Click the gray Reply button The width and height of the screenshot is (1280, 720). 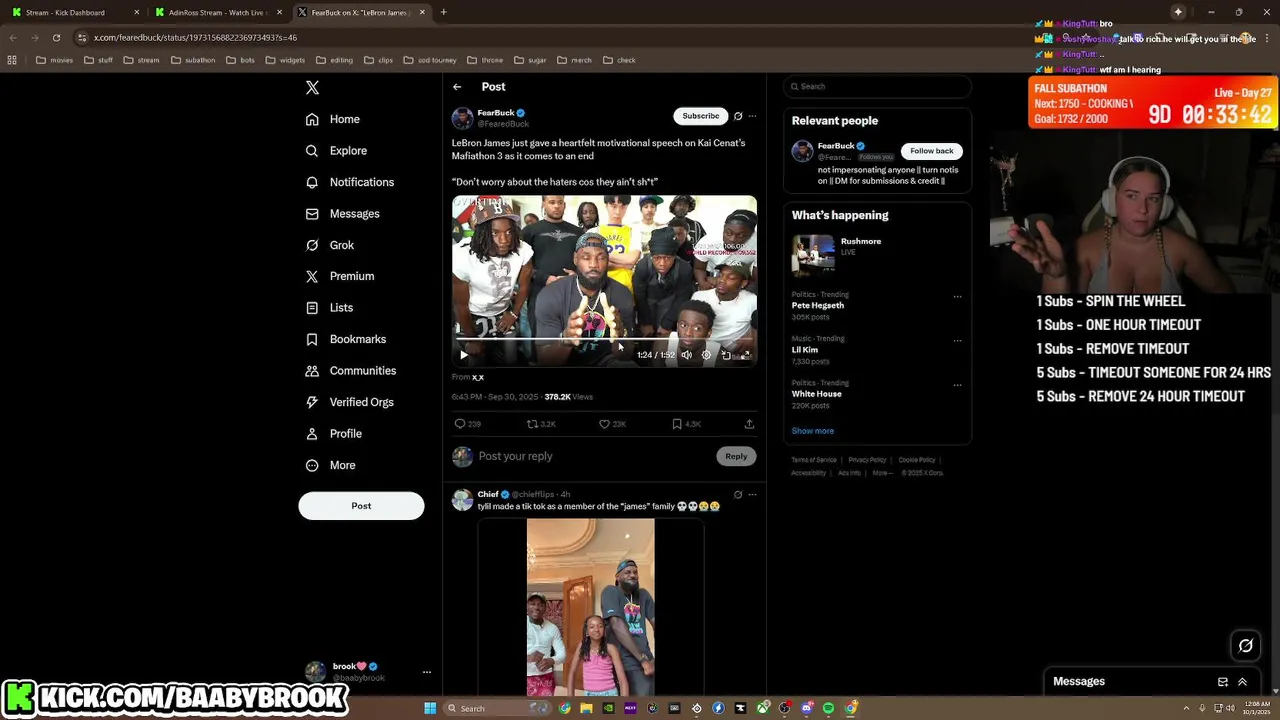[x=736, y=456]
